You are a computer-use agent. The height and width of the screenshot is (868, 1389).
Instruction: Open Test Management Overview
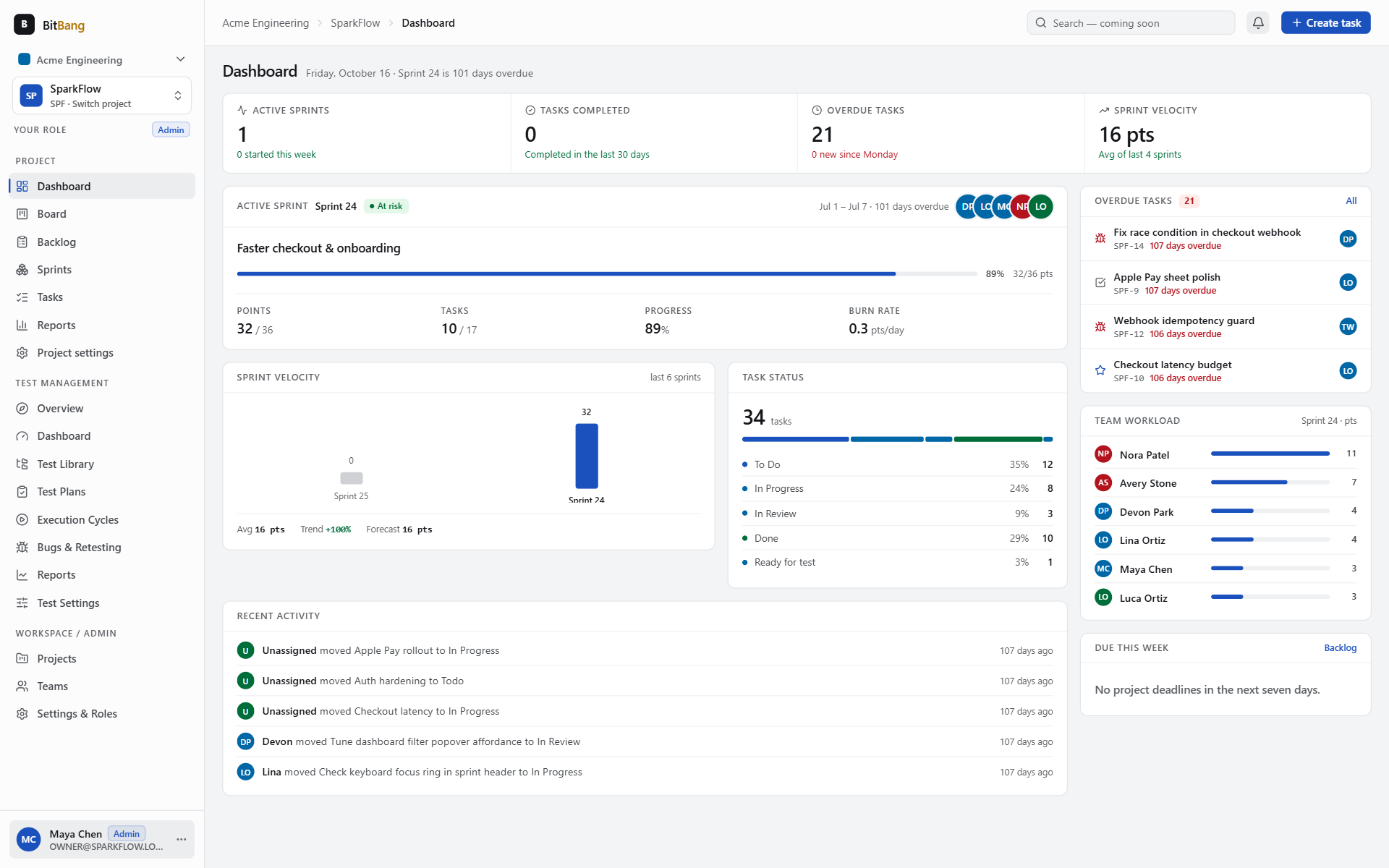click(102, 409)
